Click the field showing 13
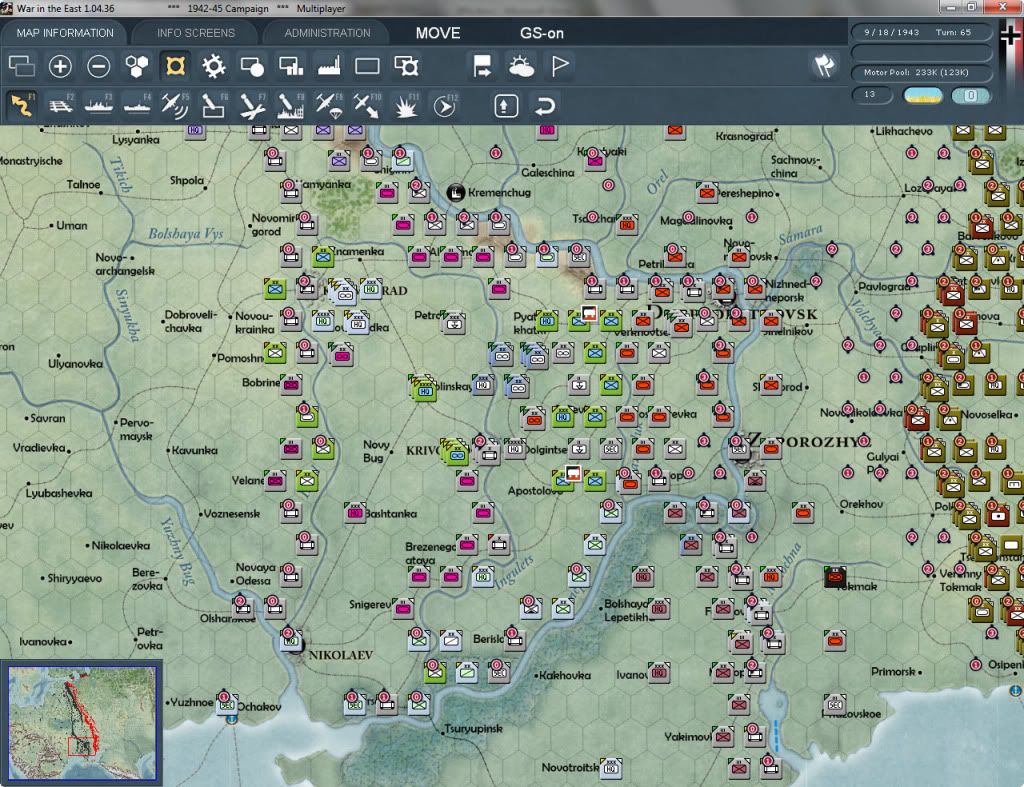The image size is (1024, 787). pyautogui.click(x=871, y=95)
